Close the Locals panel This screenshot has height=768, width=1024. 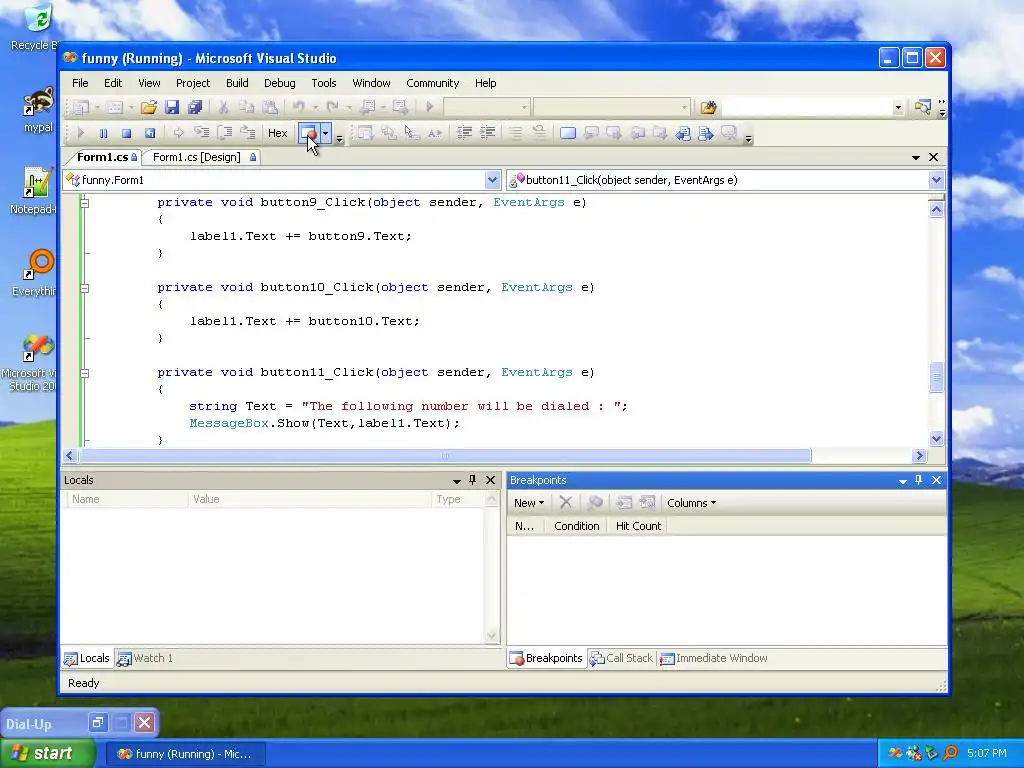(490, 480)
